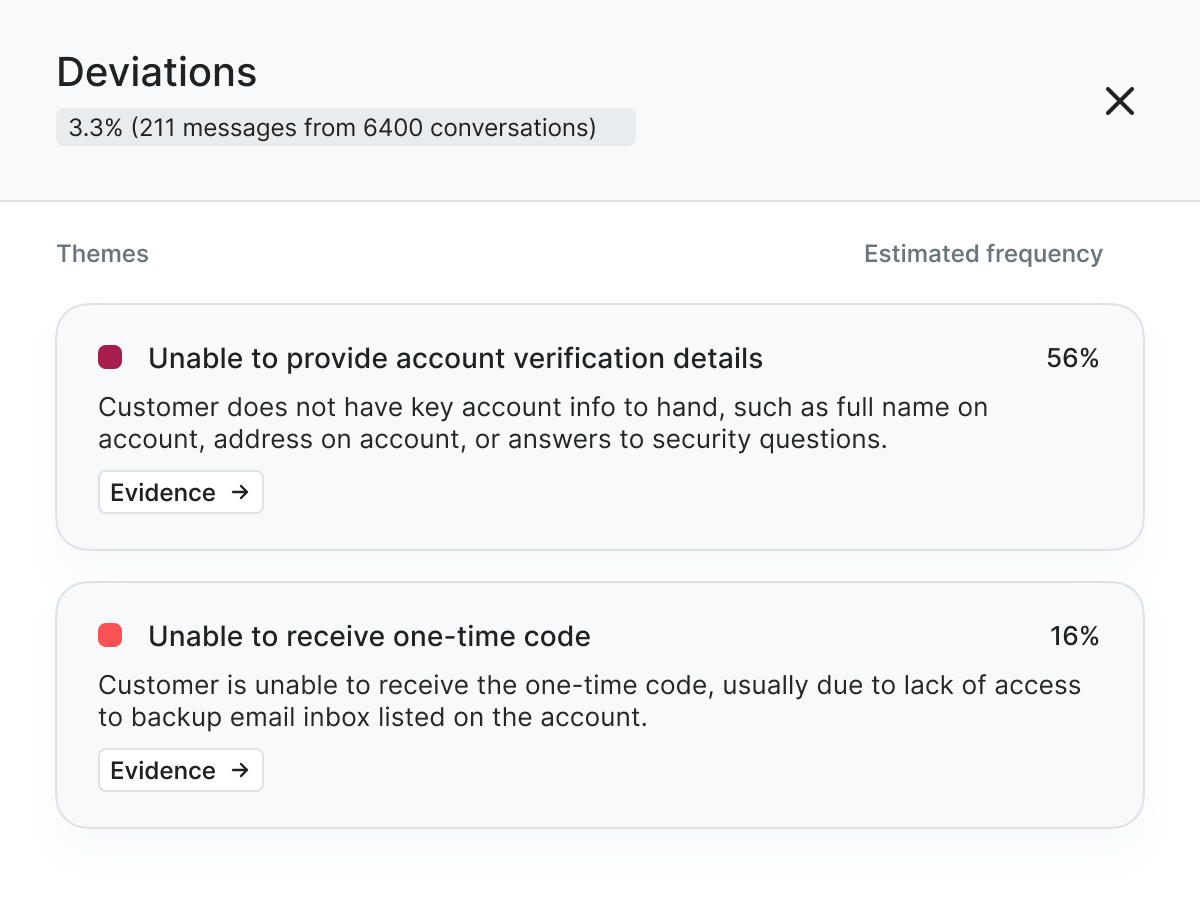Close the Deviations panel
Image resolution: width=1200 pixels, height=918 pixels.
[x=1119, y=100]
